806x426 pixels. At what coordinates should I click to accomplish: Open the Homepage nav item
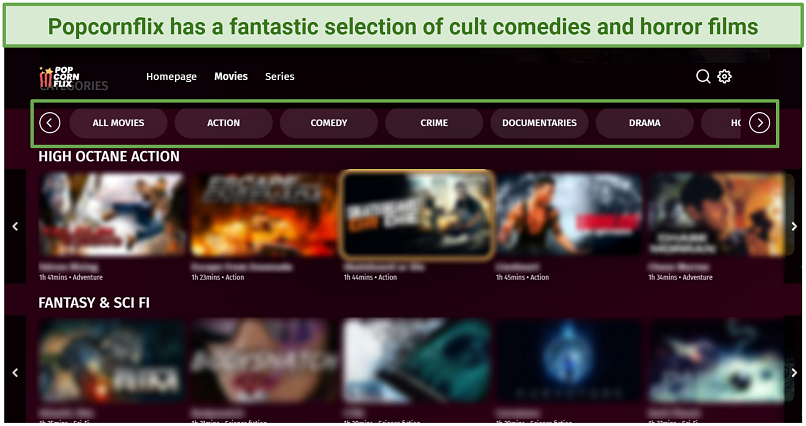pos(171,77)
